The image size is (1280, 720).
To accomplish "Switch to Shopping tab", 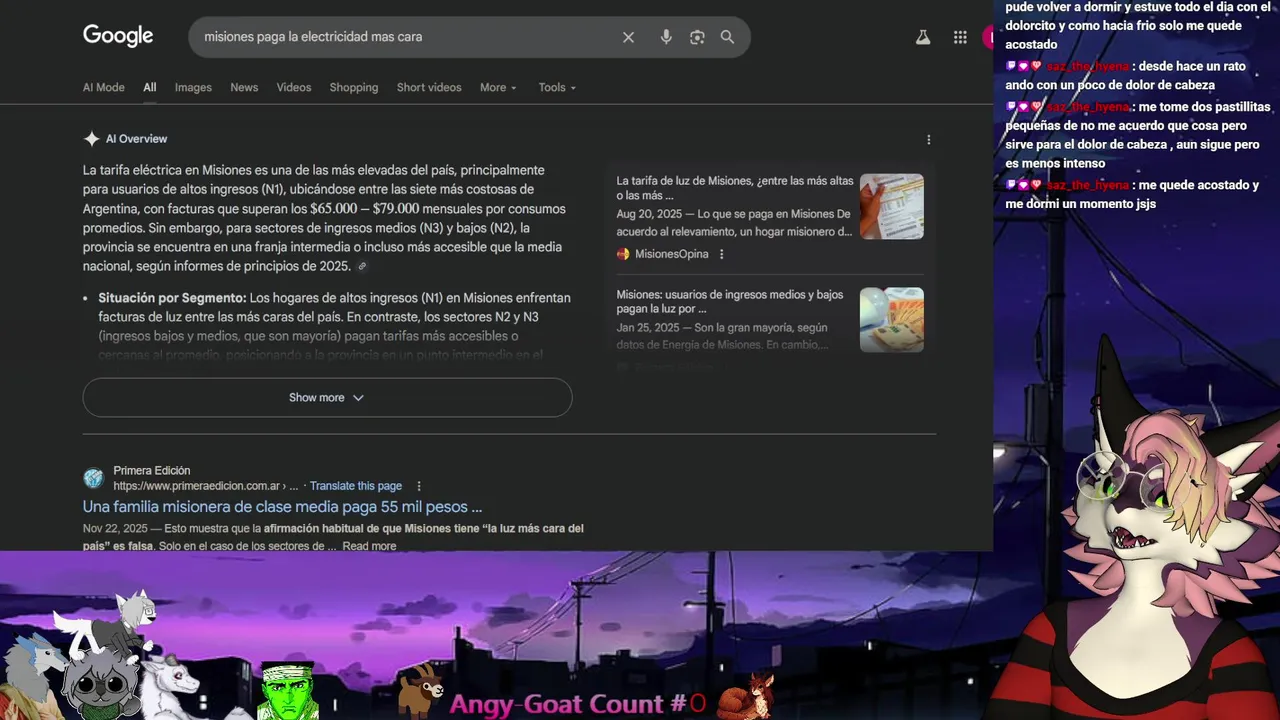I will pyautogui.click(x=354, y=88).
